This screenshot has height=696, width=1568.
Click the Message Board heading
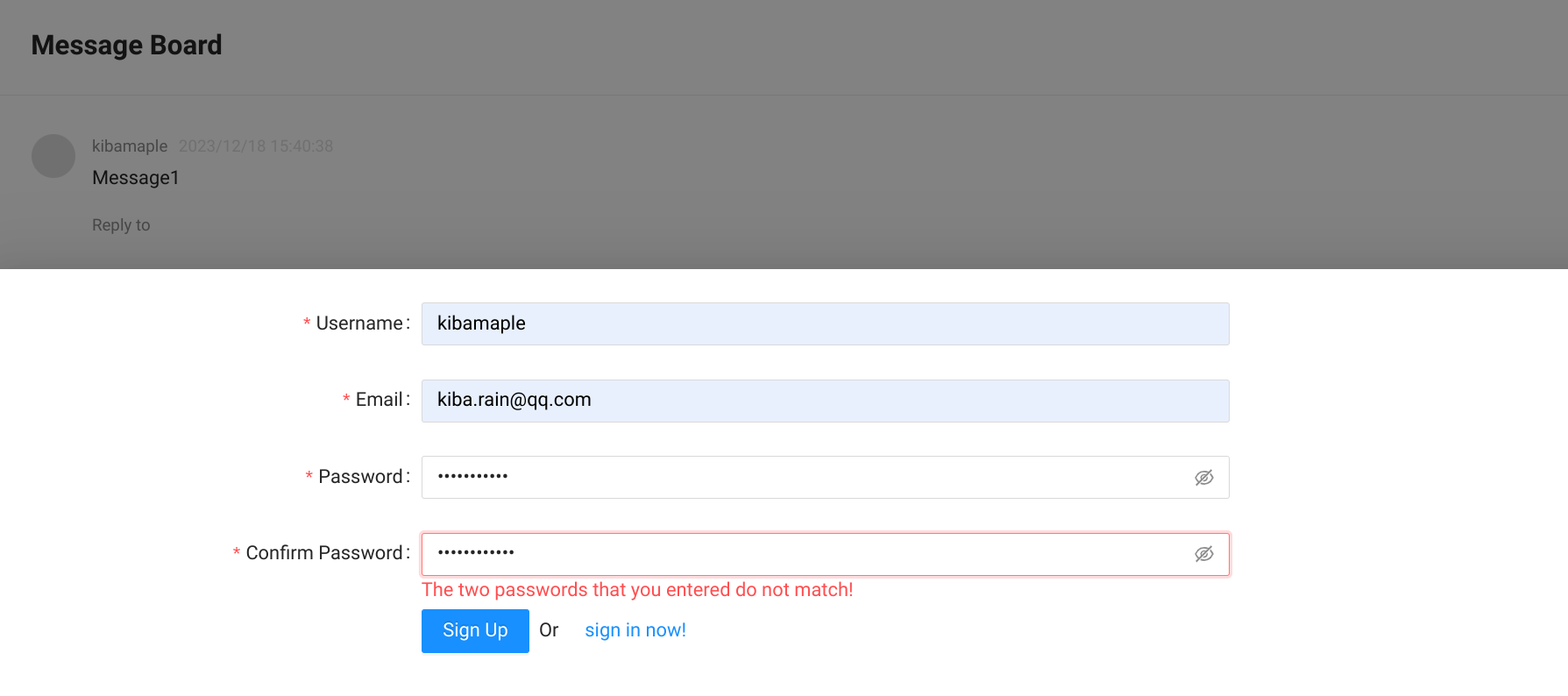pyautogui.click(x=127, y=46)
